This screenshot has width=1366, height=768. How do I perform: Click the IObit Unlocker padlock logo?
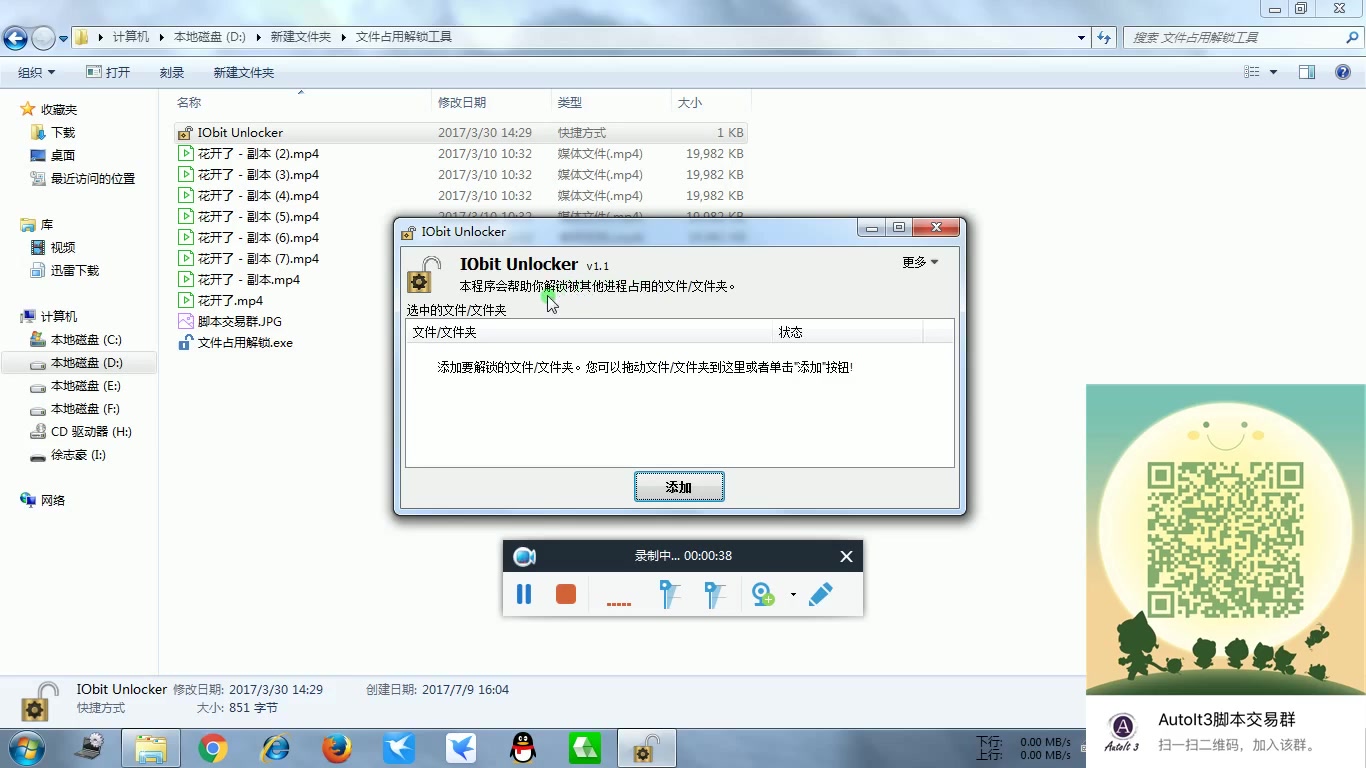424,275
